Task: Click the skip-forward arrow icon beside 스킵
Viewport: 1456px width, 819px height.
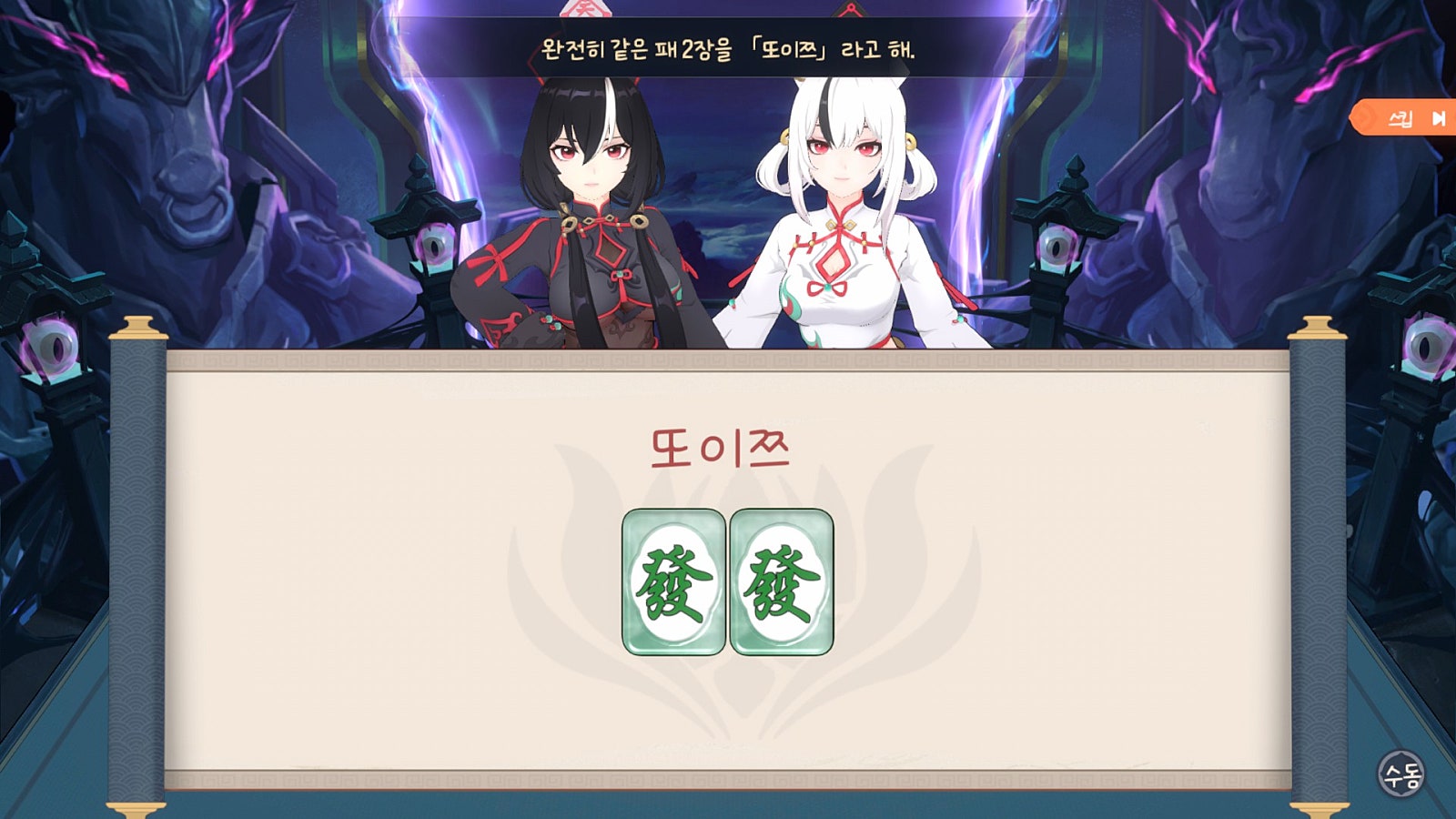Action: tap(1439, 119)
